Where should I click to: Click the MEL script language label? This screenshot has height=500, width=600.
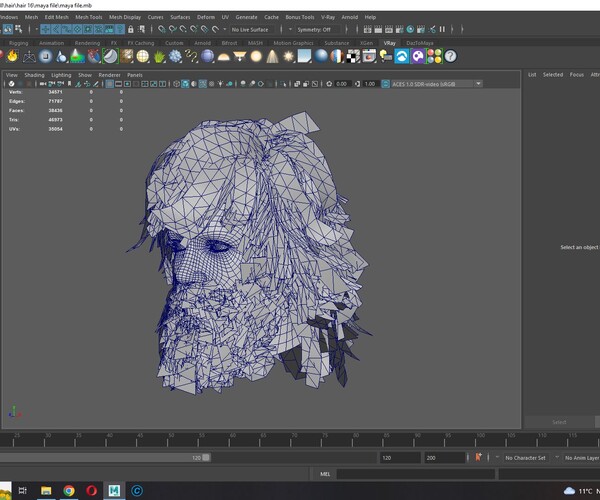tap(325, 474)
